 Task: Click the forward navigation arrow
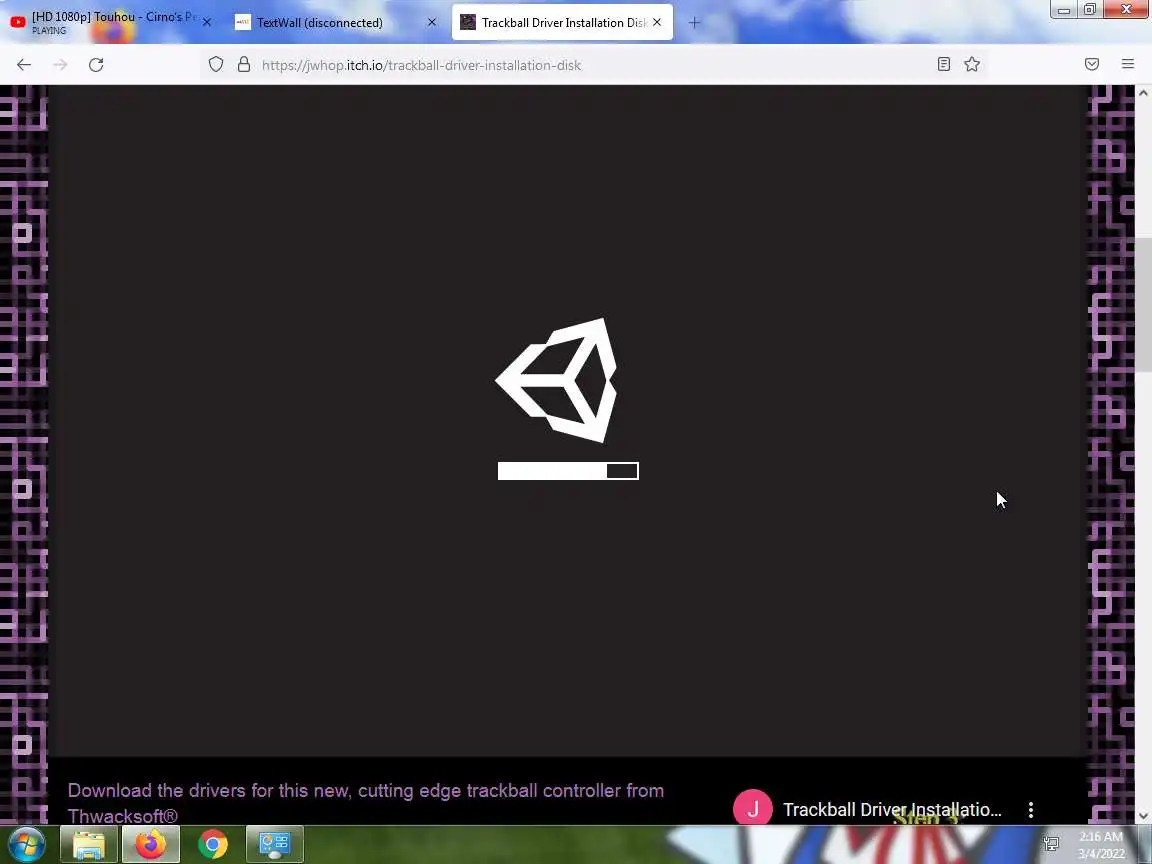[60, 65]
